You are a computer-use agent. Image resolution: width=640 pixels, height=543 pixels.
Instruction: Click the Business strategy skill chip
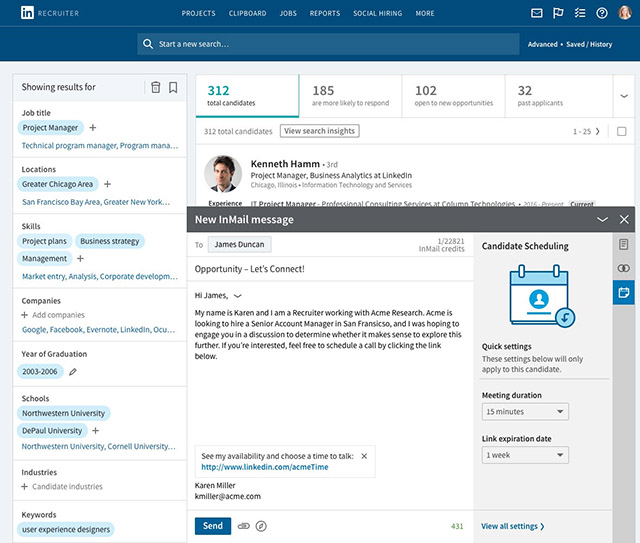[x=110, y=241]
